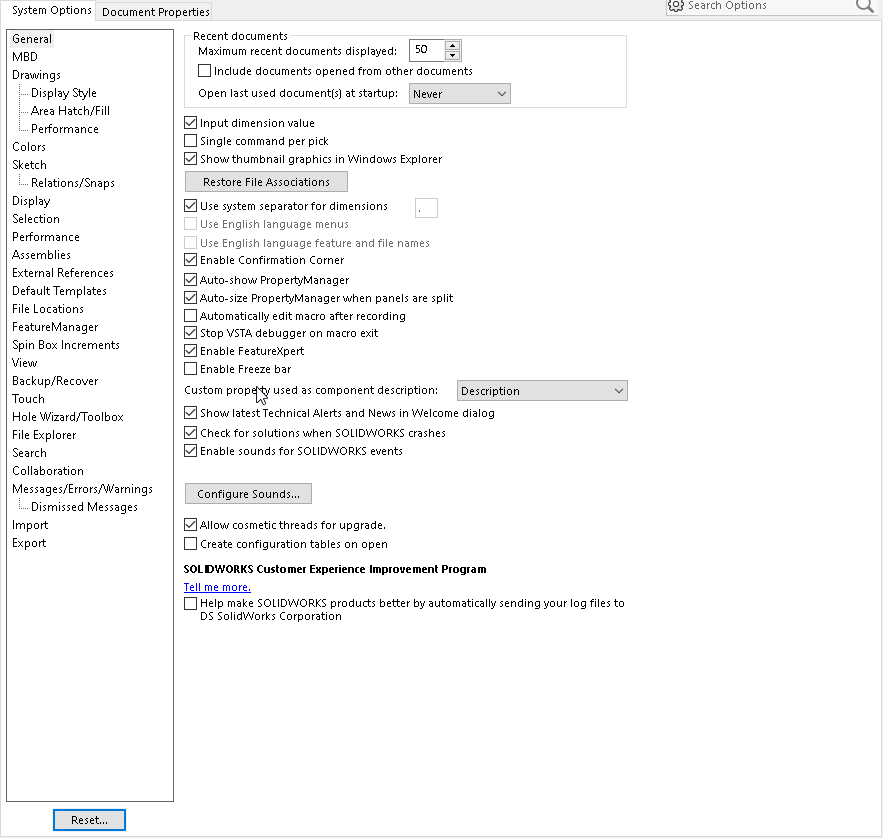Select Collaboration category
This screenshot has width=883, height=838.
click(48, 471)
